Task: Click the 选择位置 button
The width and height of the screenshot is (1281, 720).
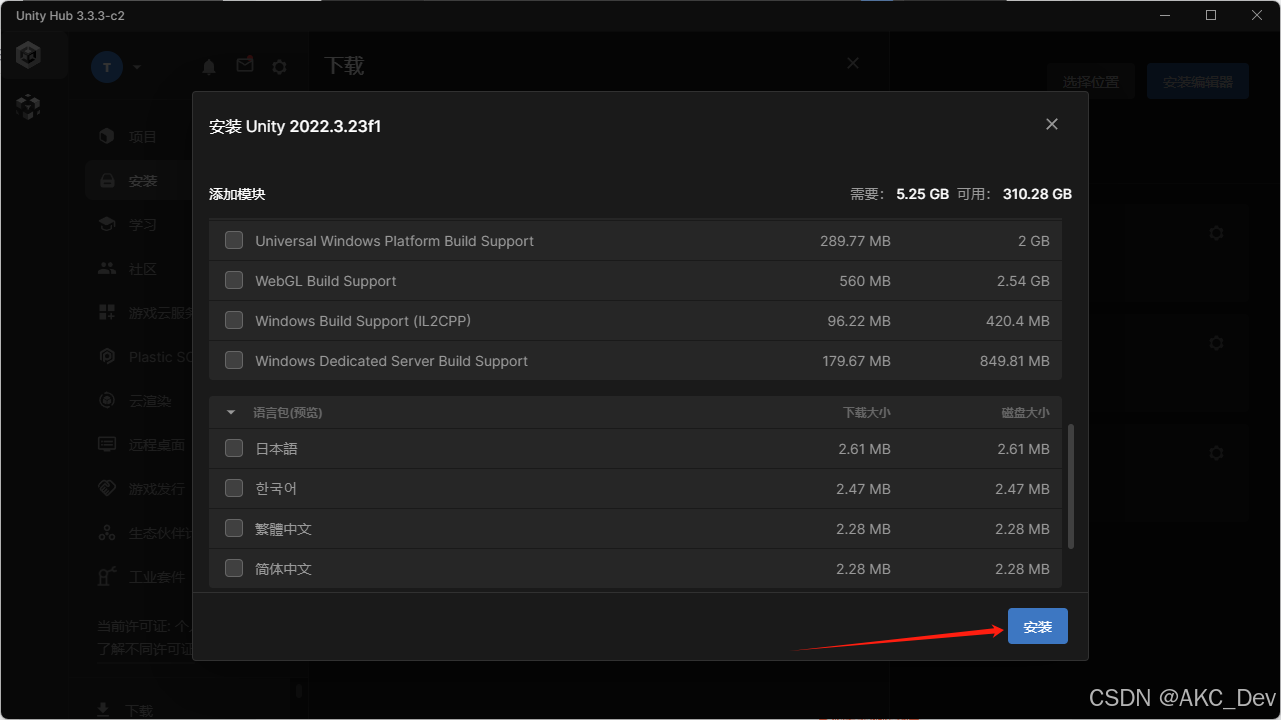Action: (x=1091, y=82)
